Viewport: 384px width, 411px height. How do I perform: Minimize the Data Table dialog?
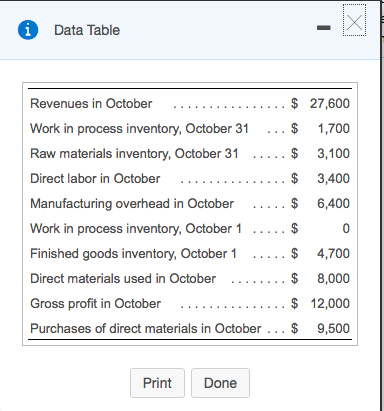(324, 28)
